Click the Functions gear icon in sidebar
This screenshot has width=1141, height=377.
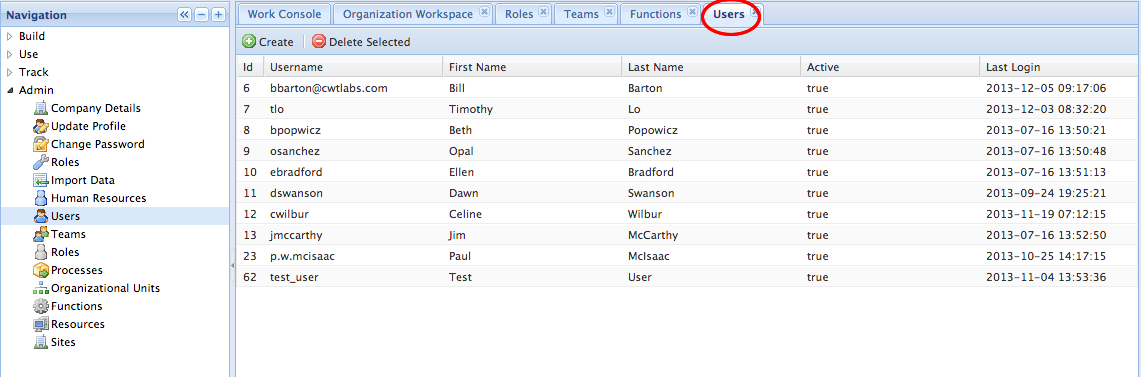[41, 306]
